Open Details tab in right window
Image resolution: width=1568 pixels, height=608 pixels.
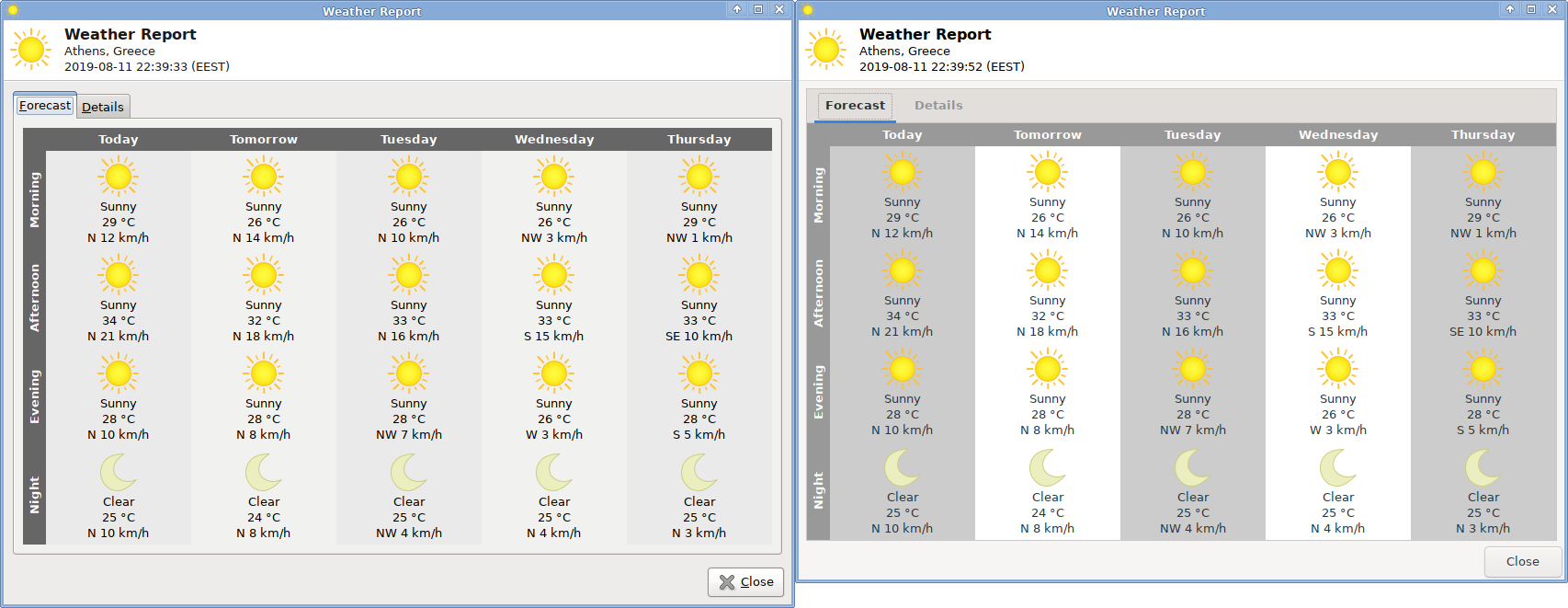[x=937, y=106]
